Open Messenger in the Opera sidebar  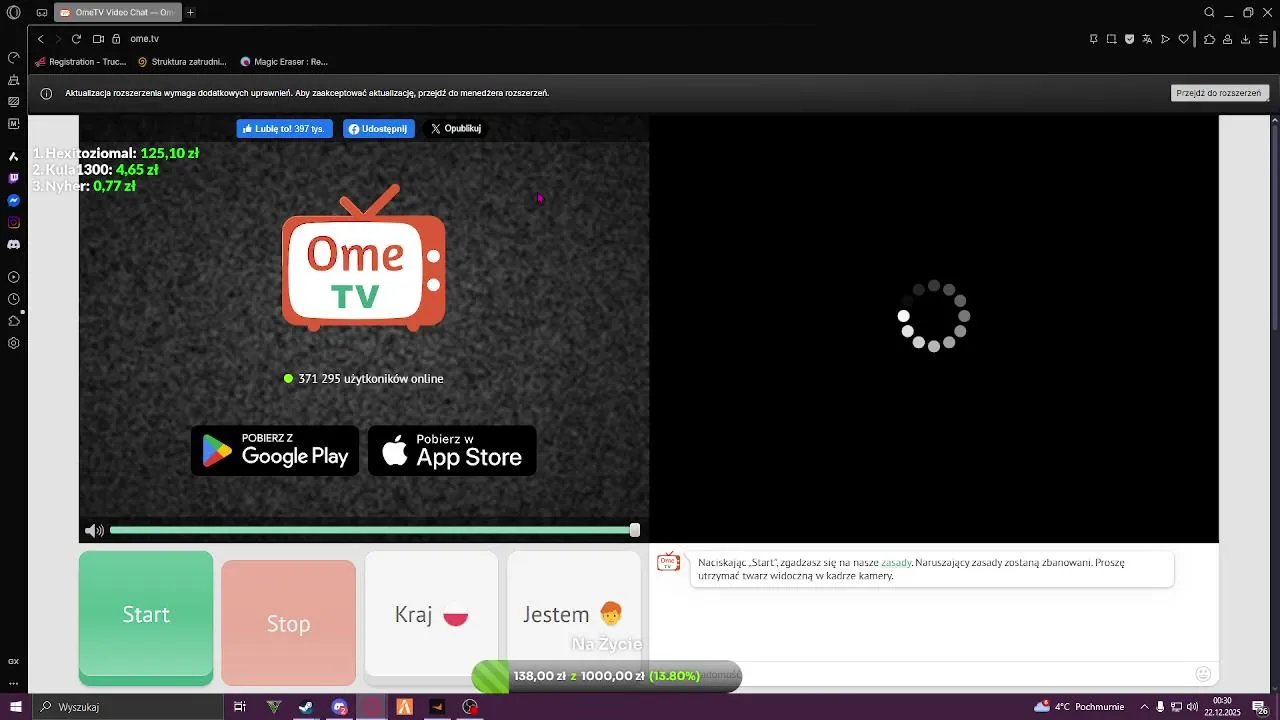[x=14, y=200]
